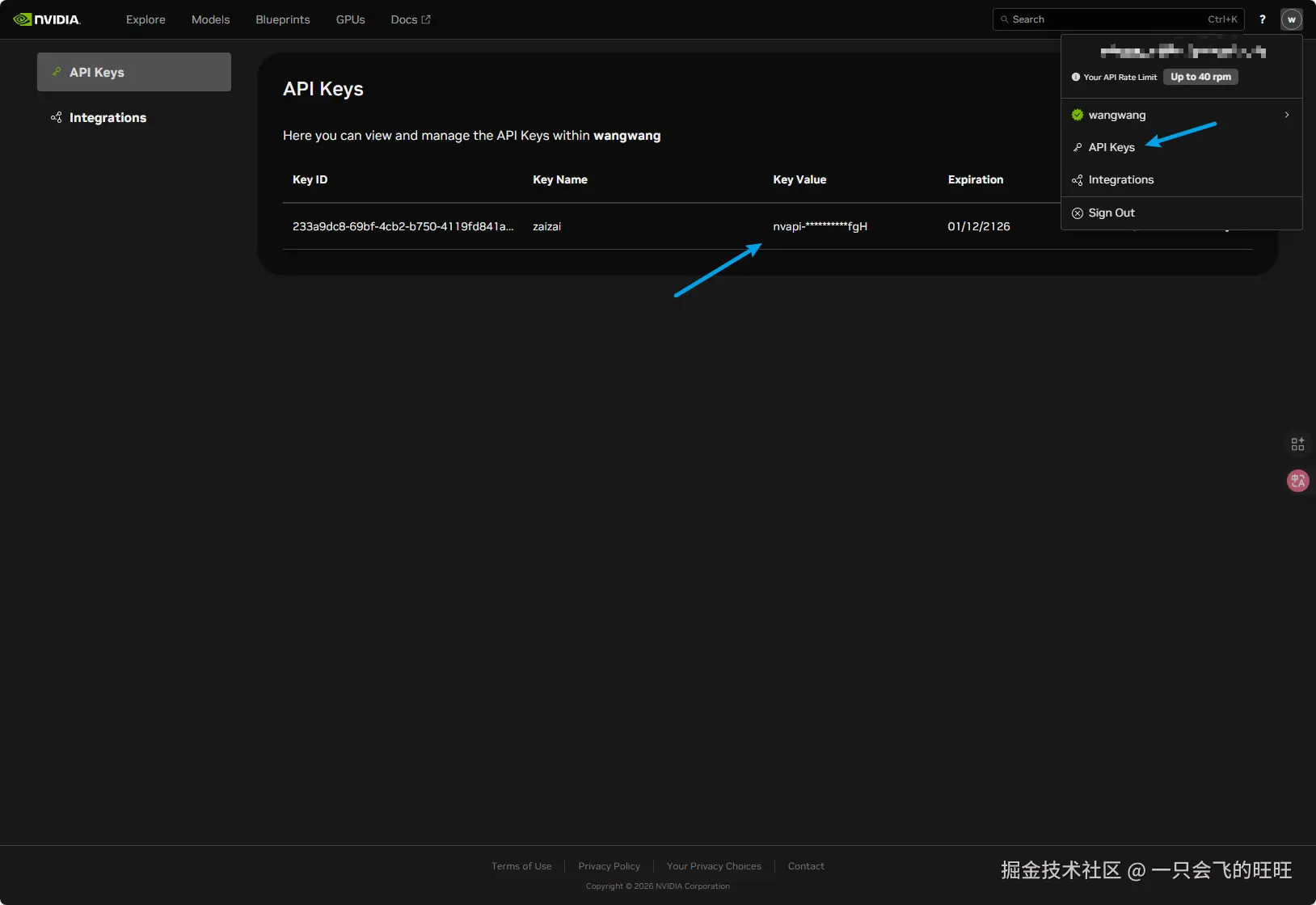Click the API Keys page heading
Screen dimensions: 1316x905
tap(323, 89)
